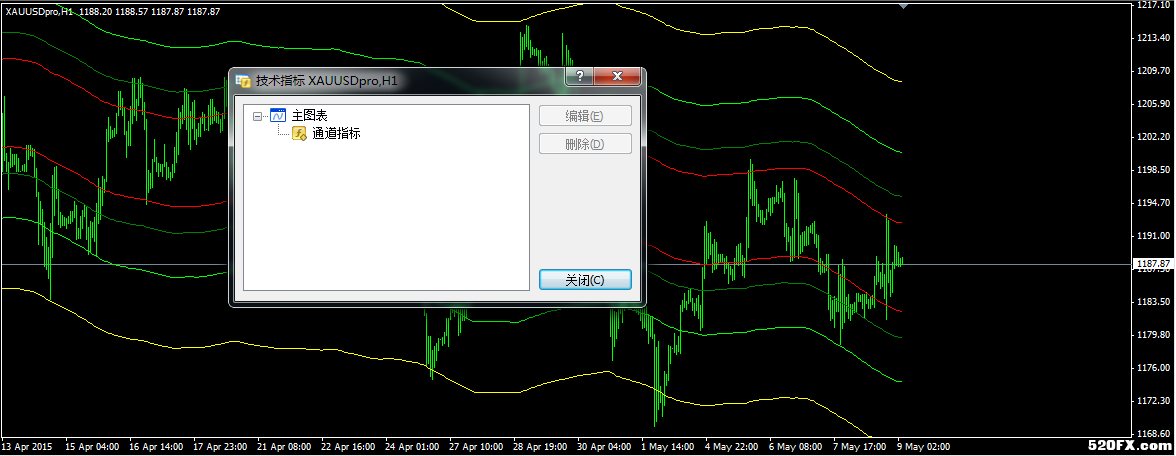The image size is (1176, 456).
Task: Click the 技术指标 dialog title bar icon
Action: tap(243, 81)
